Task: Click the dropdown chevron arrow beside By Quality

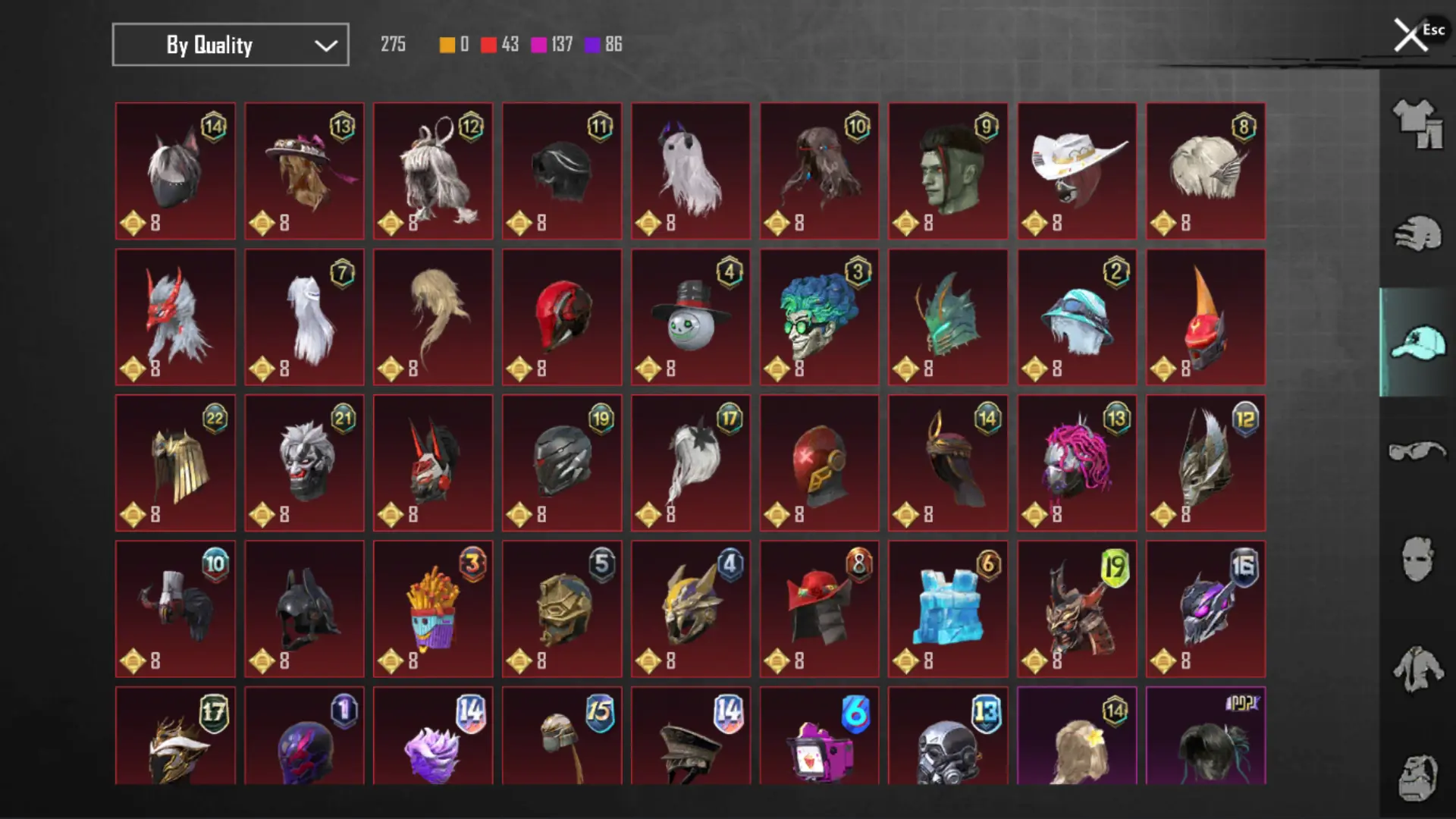Action: [x=326, y=45]
